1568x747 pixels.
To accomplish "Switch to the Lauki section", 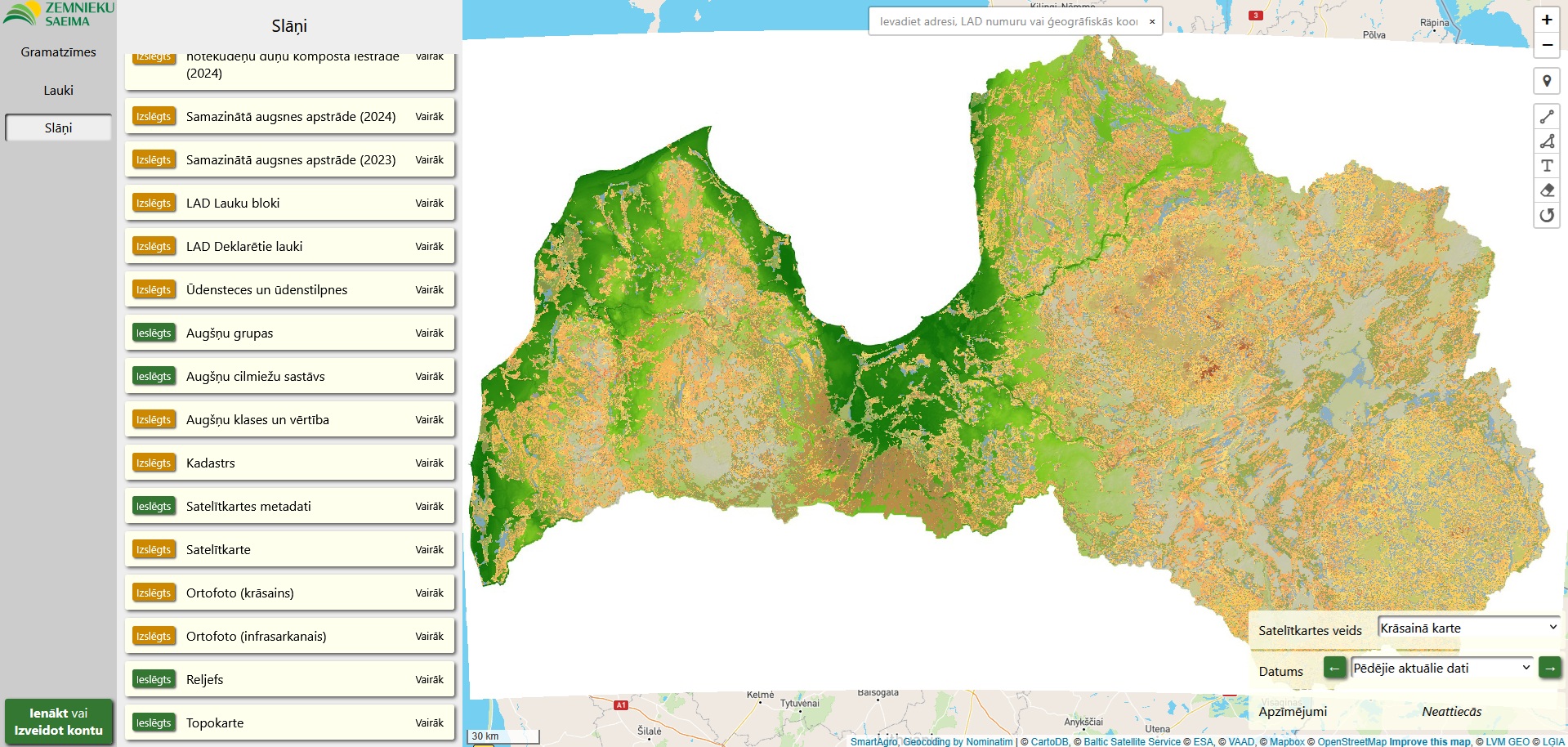I will tap(58, 91).
